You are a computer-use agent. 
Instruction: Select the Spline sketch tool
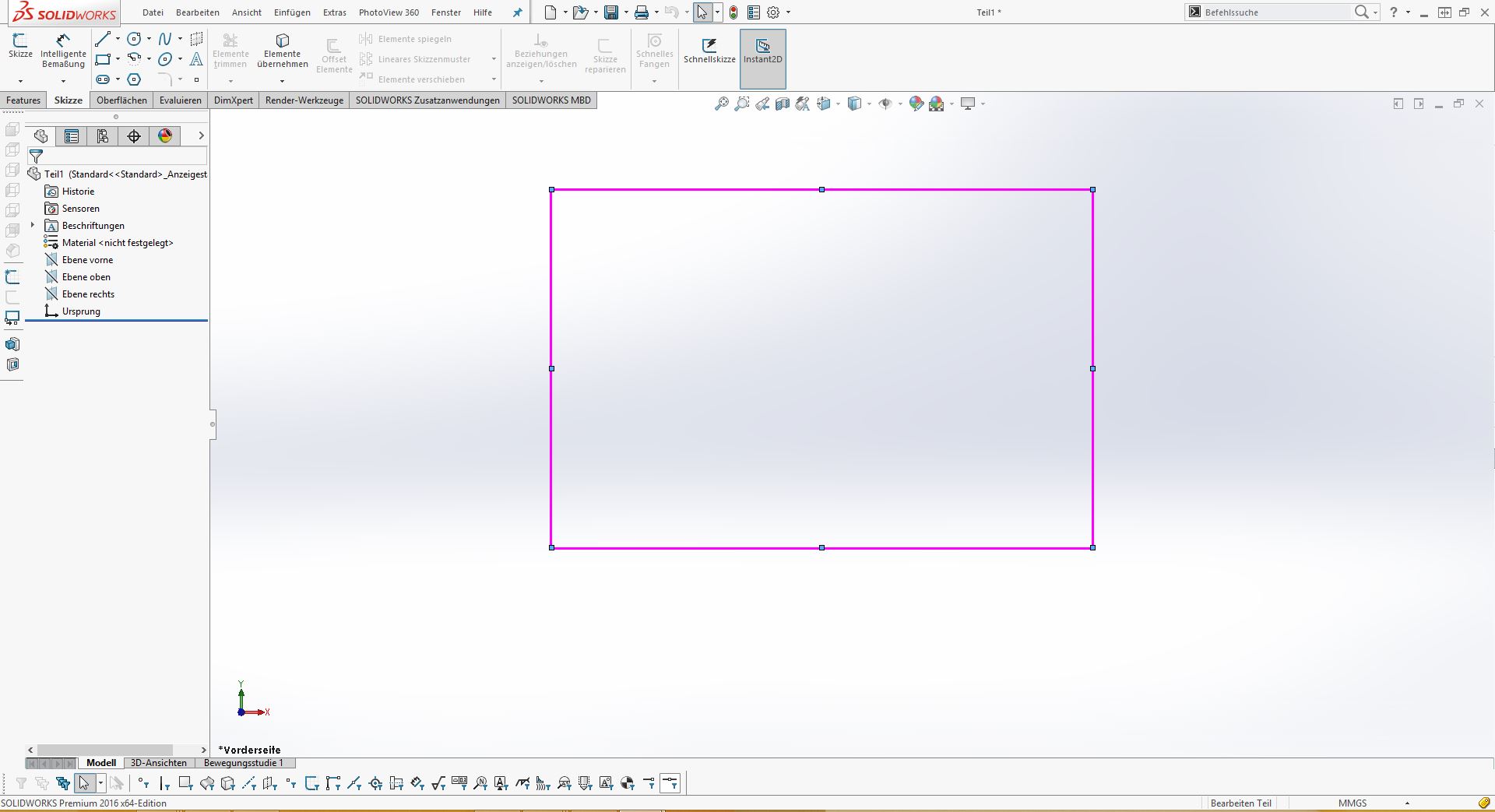165,39
